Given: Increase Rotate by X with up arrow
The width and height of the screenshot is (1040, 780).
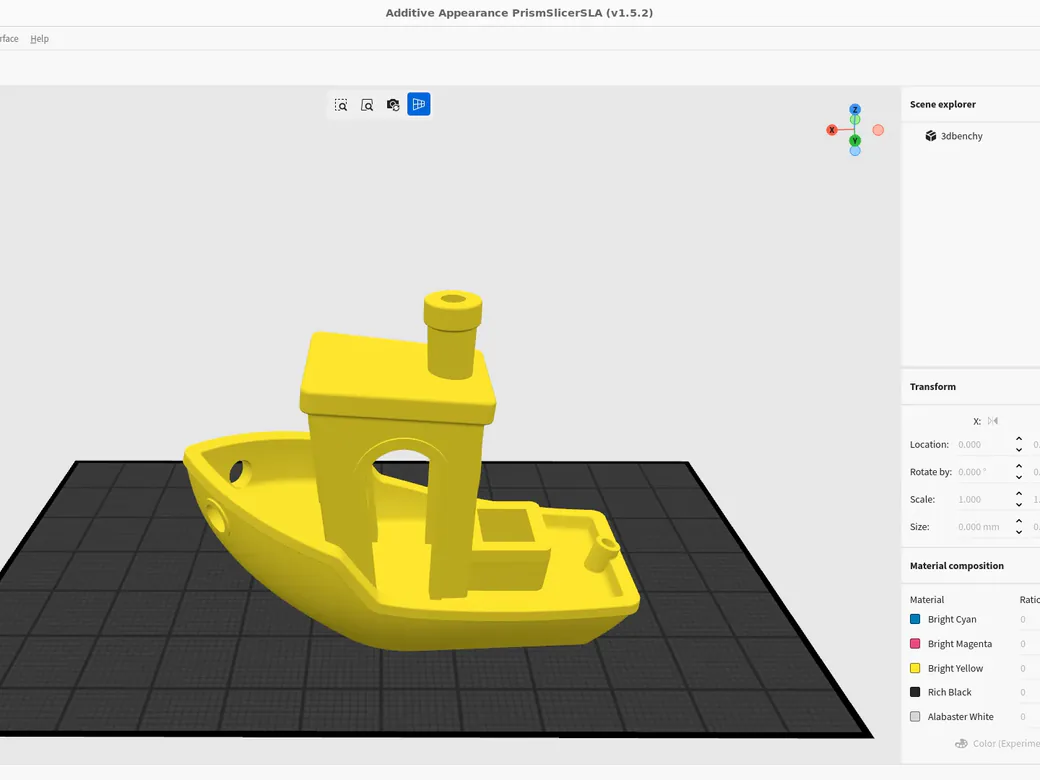Looking at the screenshot, I should (1019, 467).
